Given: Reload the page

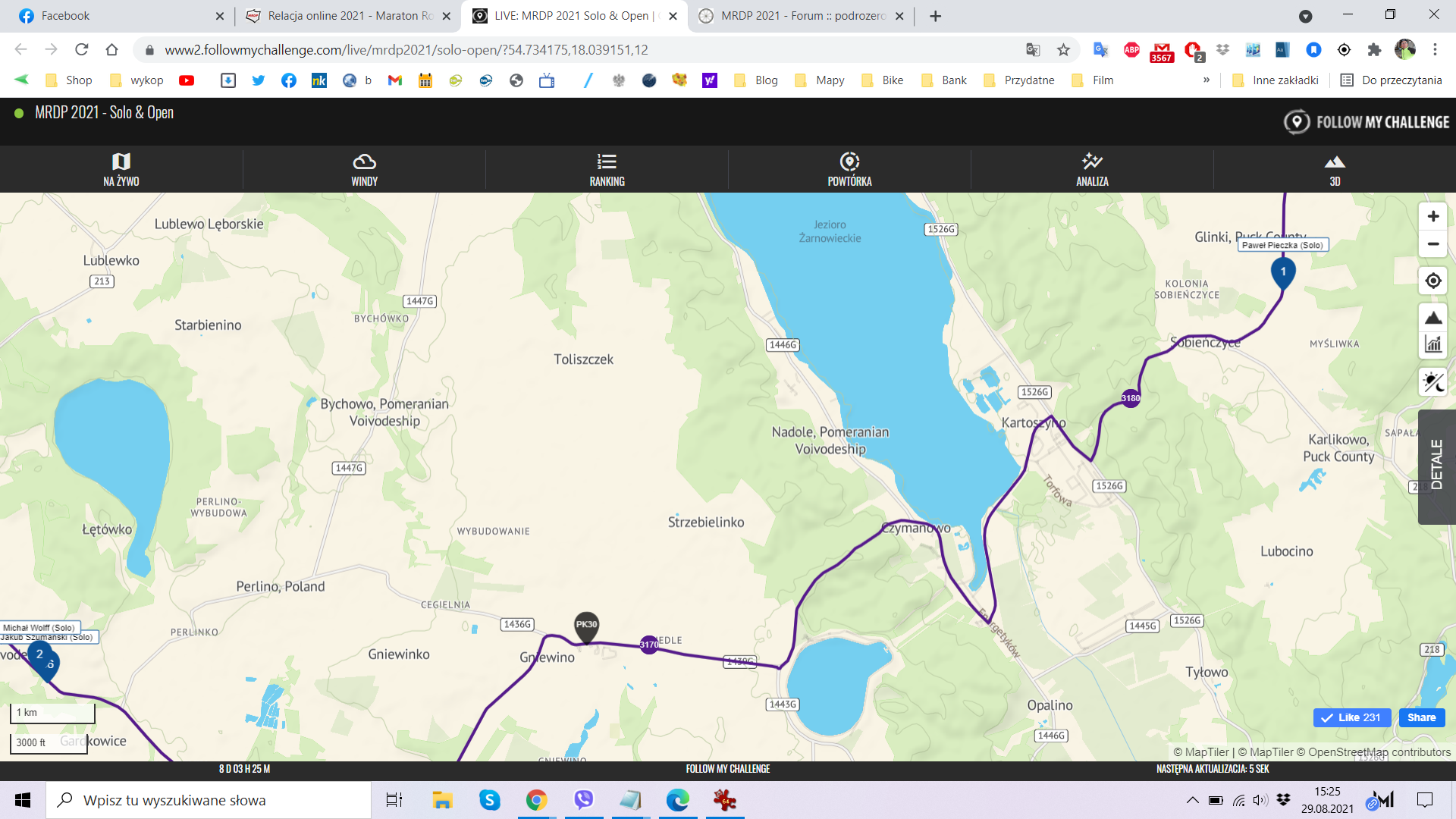Looking at the screenshot, I should click(82, 50).
